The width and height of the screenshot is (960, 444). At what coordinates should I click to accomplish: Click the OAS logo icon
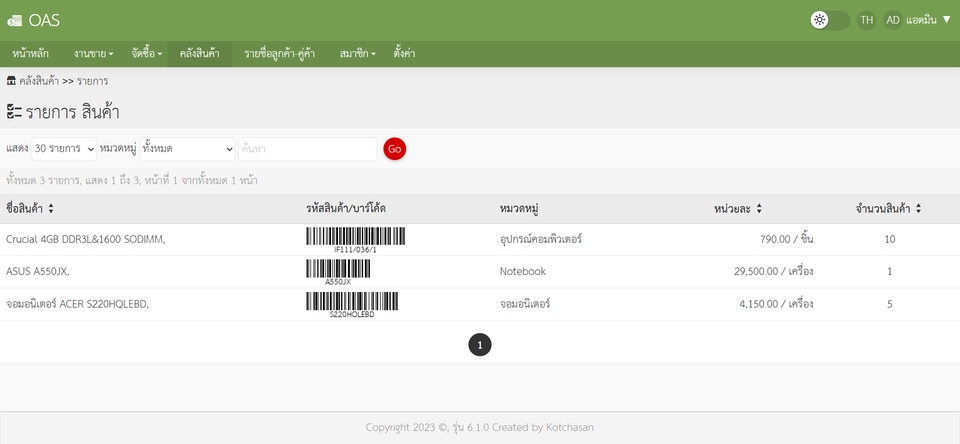(x=14, y=21)
